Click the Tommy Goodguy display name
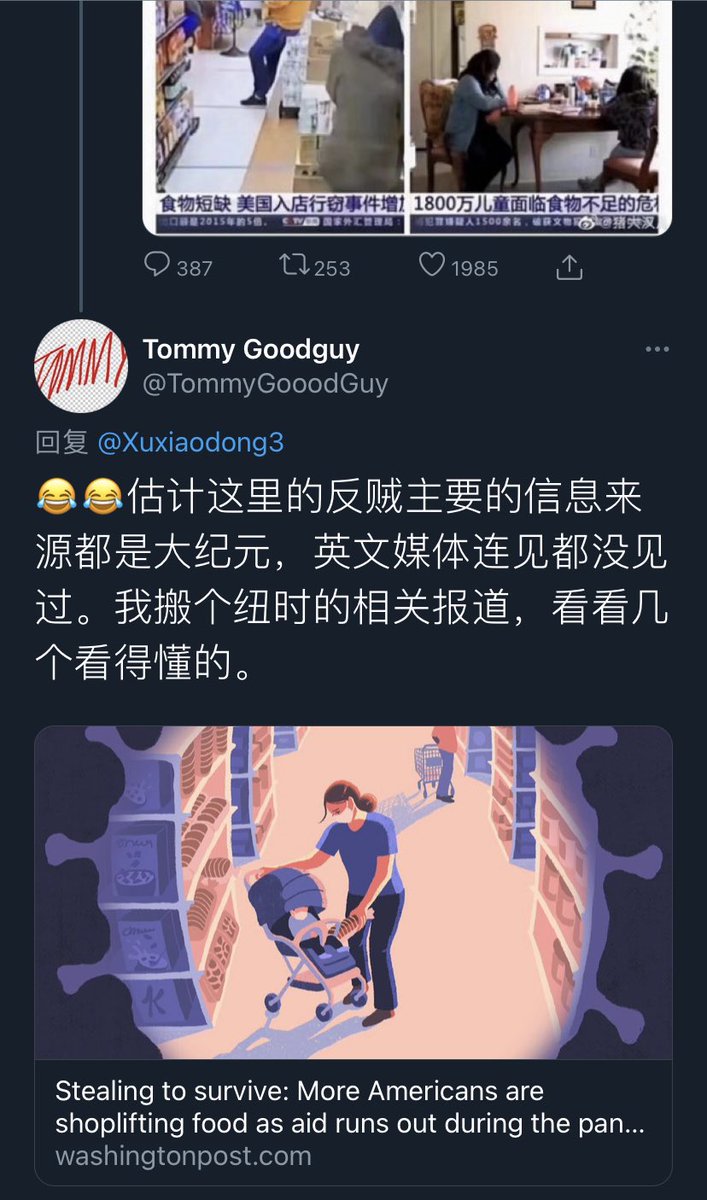This screenshot has width=707, height=1200. coord(251,349)
